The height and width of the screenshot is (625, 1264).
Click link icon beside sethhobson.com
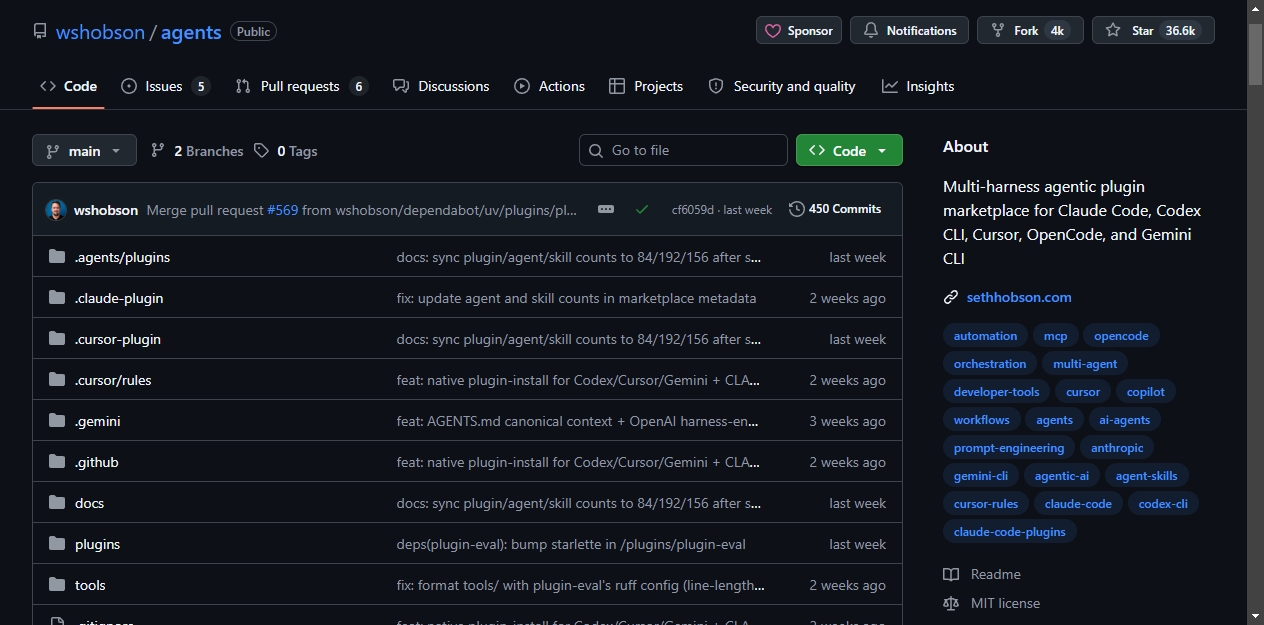(951, 297)
